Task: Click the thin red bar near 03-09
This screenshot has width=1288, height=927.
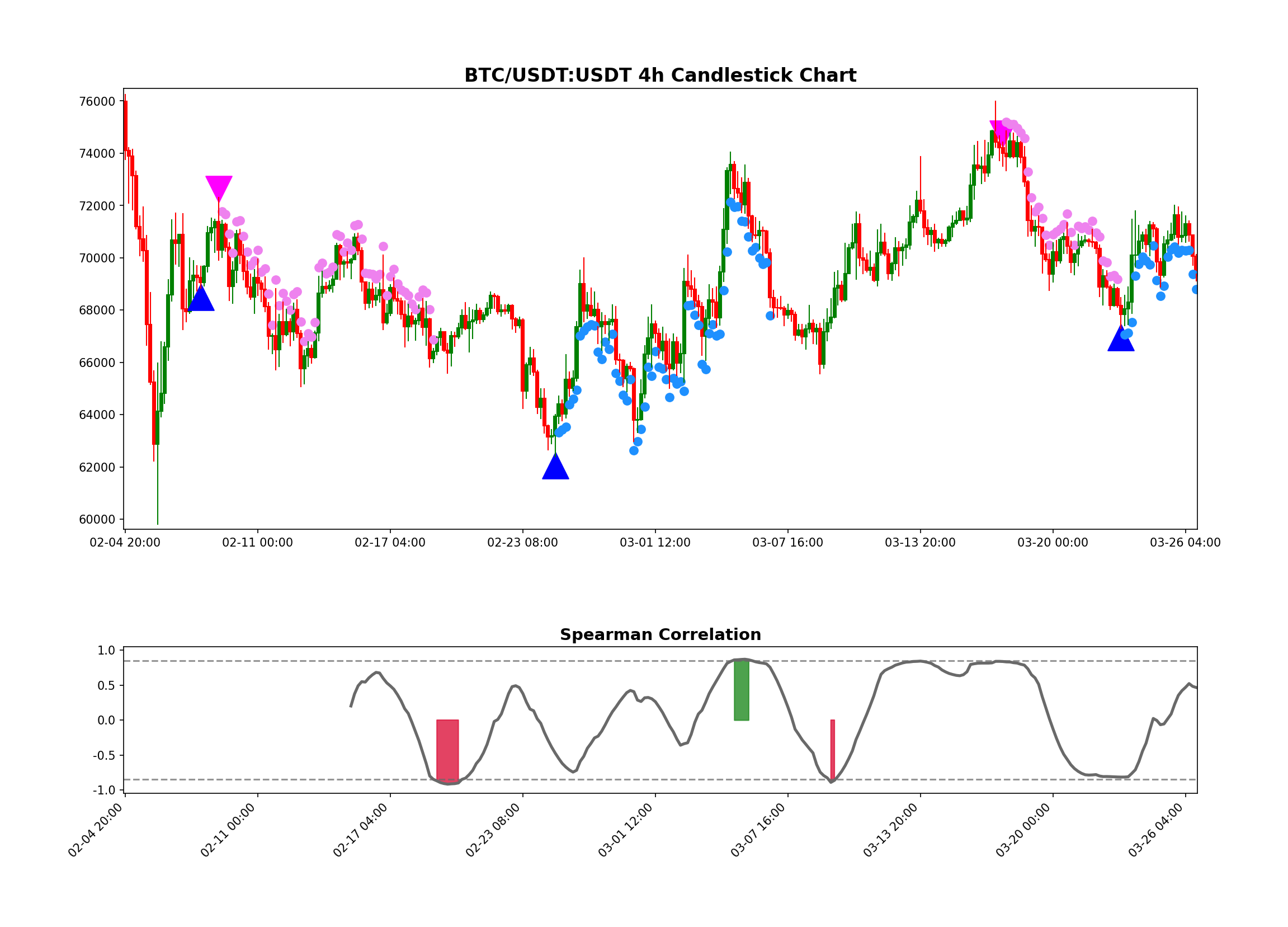Action: (x=833, y=750)
